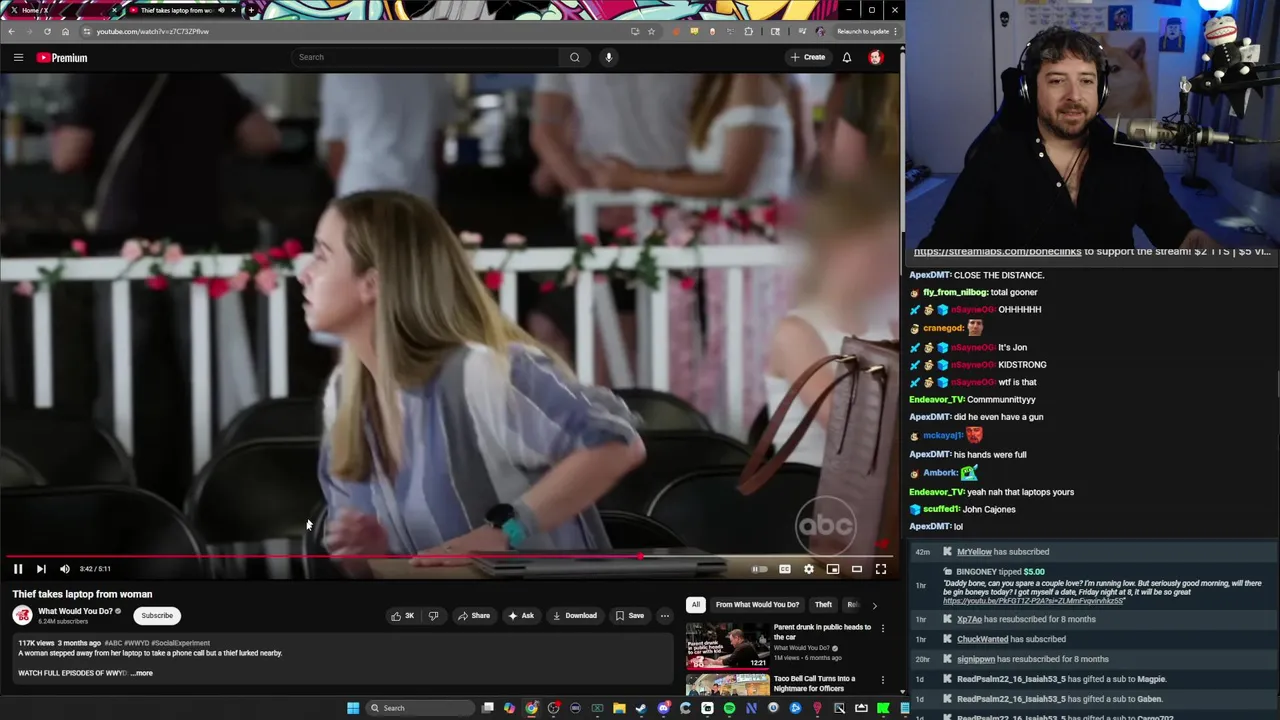Seek on the red video progress bar

448,556
